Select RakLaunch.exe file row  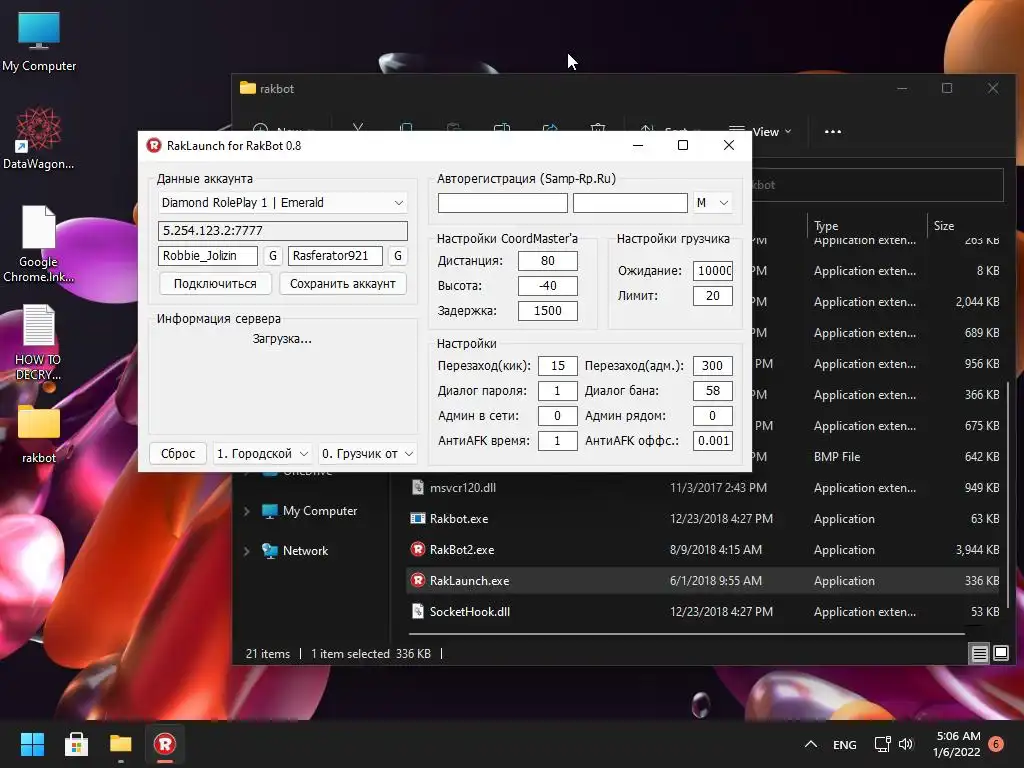pos(703,581)
